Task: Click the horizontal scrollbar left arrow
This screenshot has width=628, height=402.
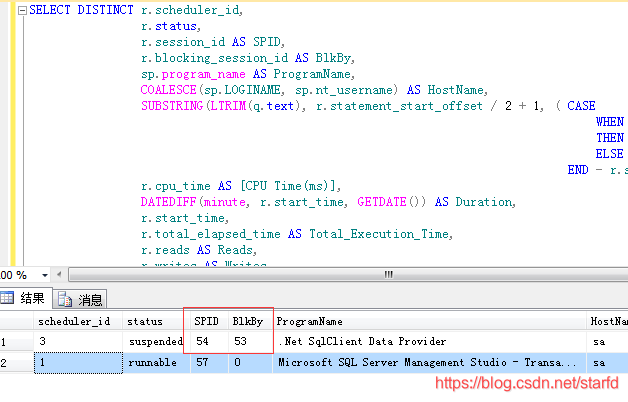Action: pyautogui.click(x=59, y=275)
